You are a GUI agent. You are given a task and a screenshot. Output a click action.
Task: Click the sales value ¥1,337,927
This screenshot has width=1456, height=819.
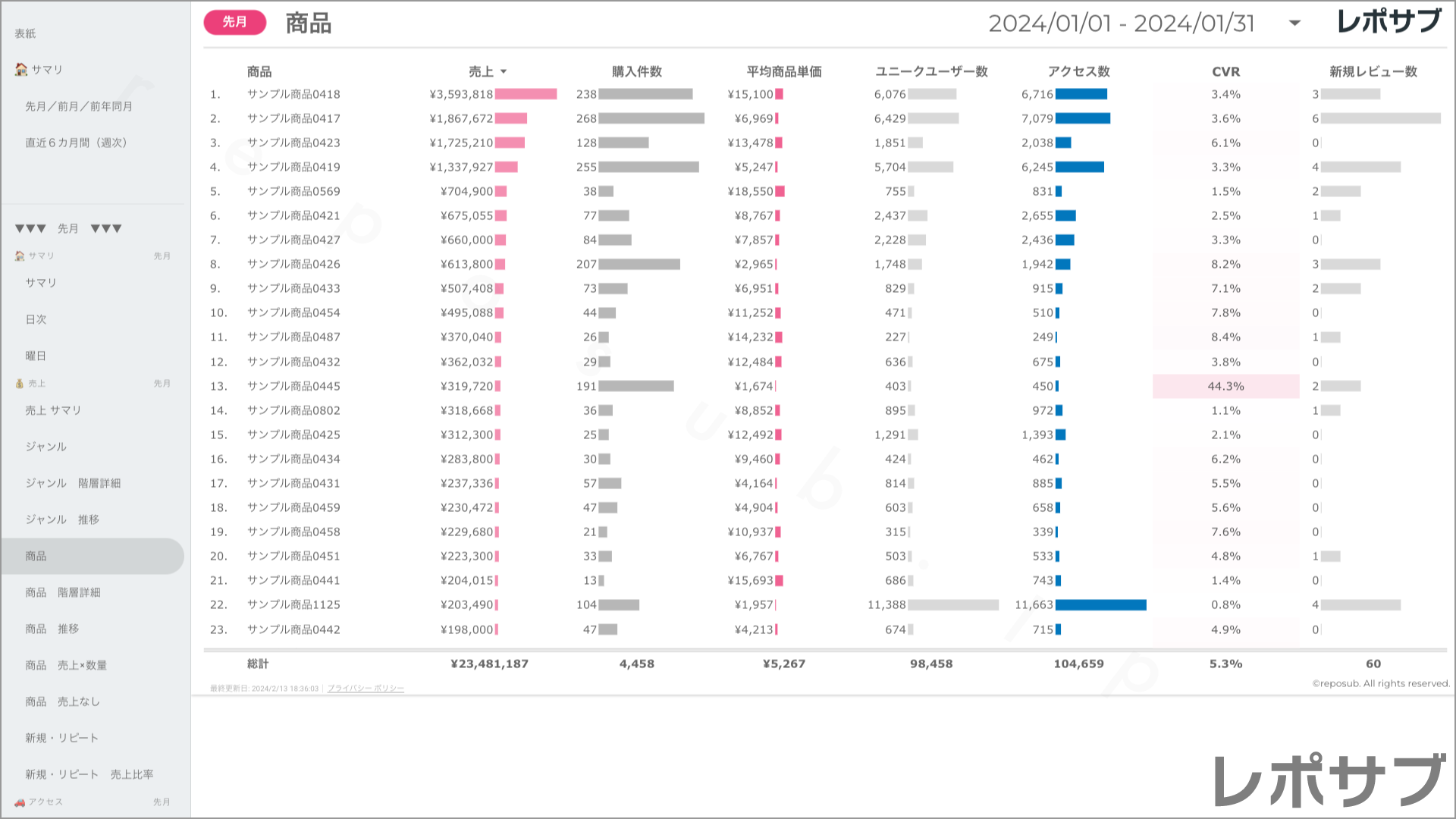[461, 167]
